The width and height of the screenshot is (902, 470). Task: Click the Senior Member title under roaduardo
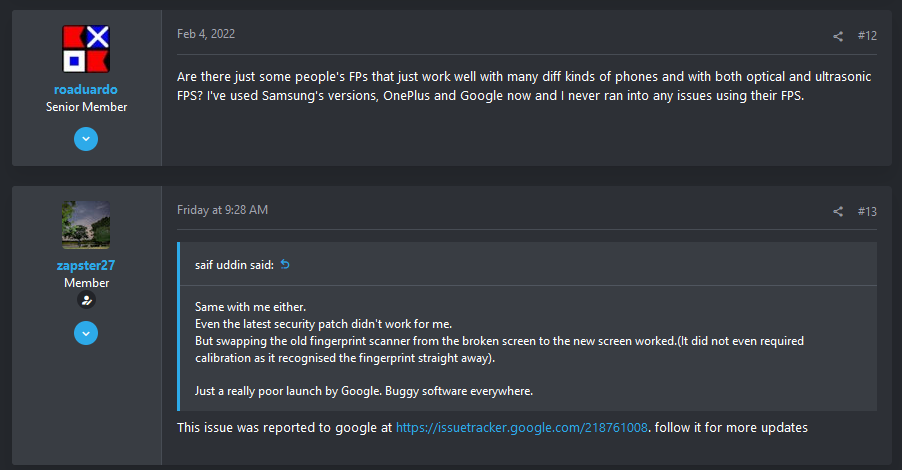tap(86, 107)
